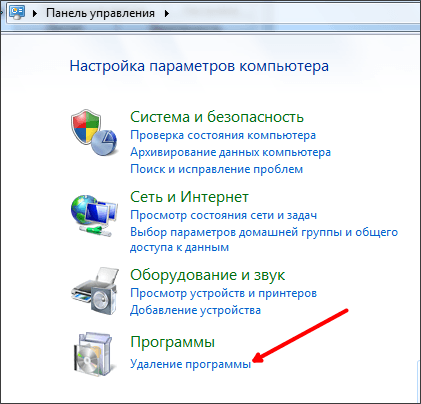Screen dimensions: 421x404
Task: Select Панель управления in the breadcrumb
Action: (100, 13)
